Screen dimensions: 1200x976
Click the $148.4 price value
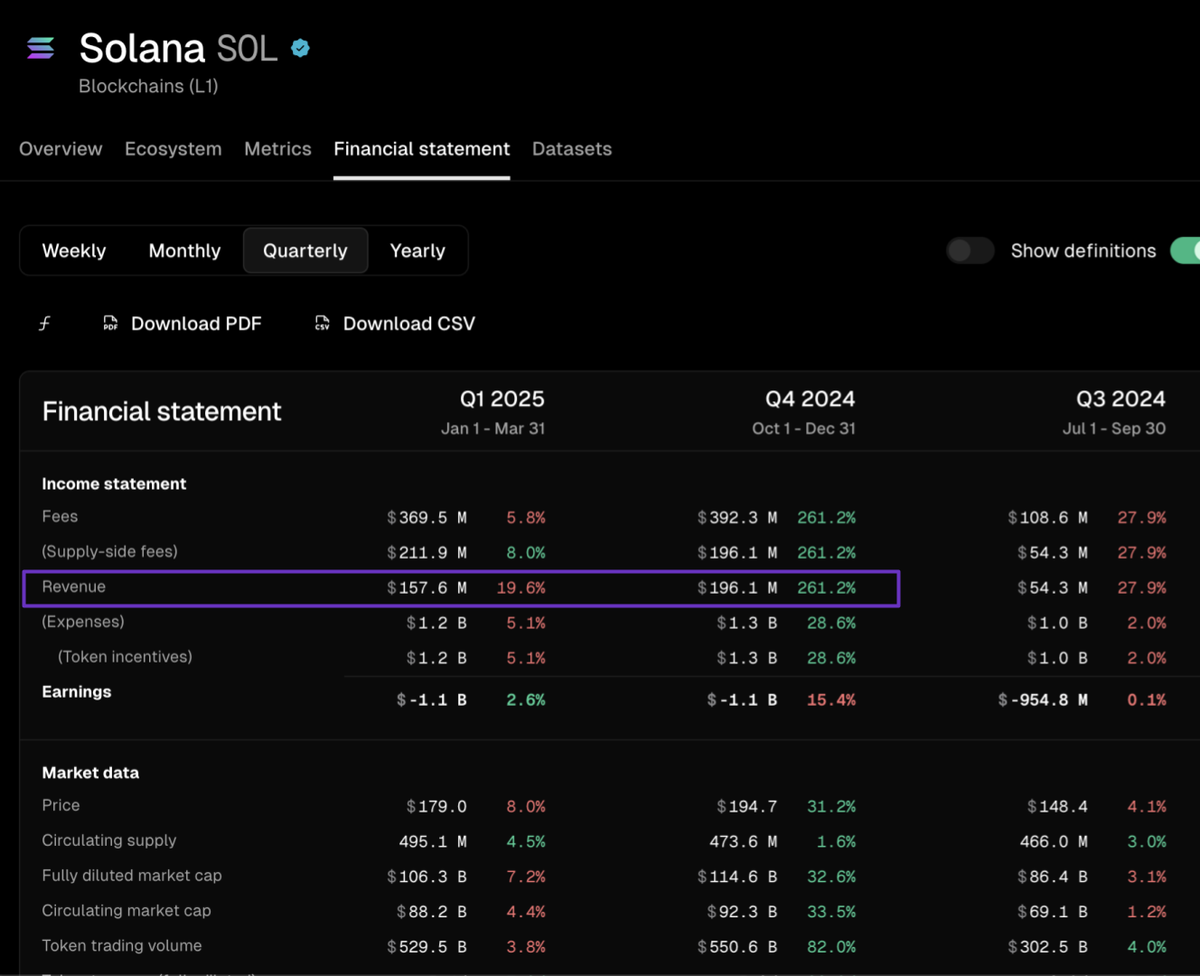tap(1058, 807)
